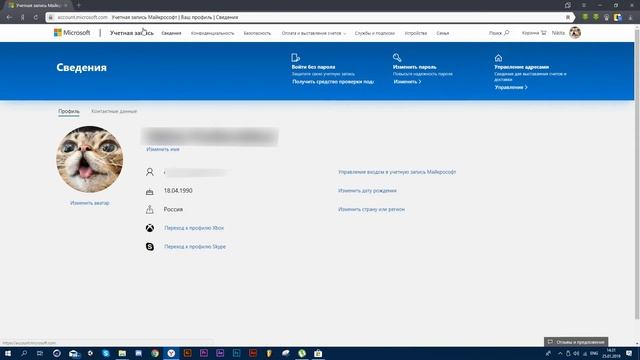Click the birthday cake icon
This screenshot has height=360, width=640.
(x=150, y=191)
